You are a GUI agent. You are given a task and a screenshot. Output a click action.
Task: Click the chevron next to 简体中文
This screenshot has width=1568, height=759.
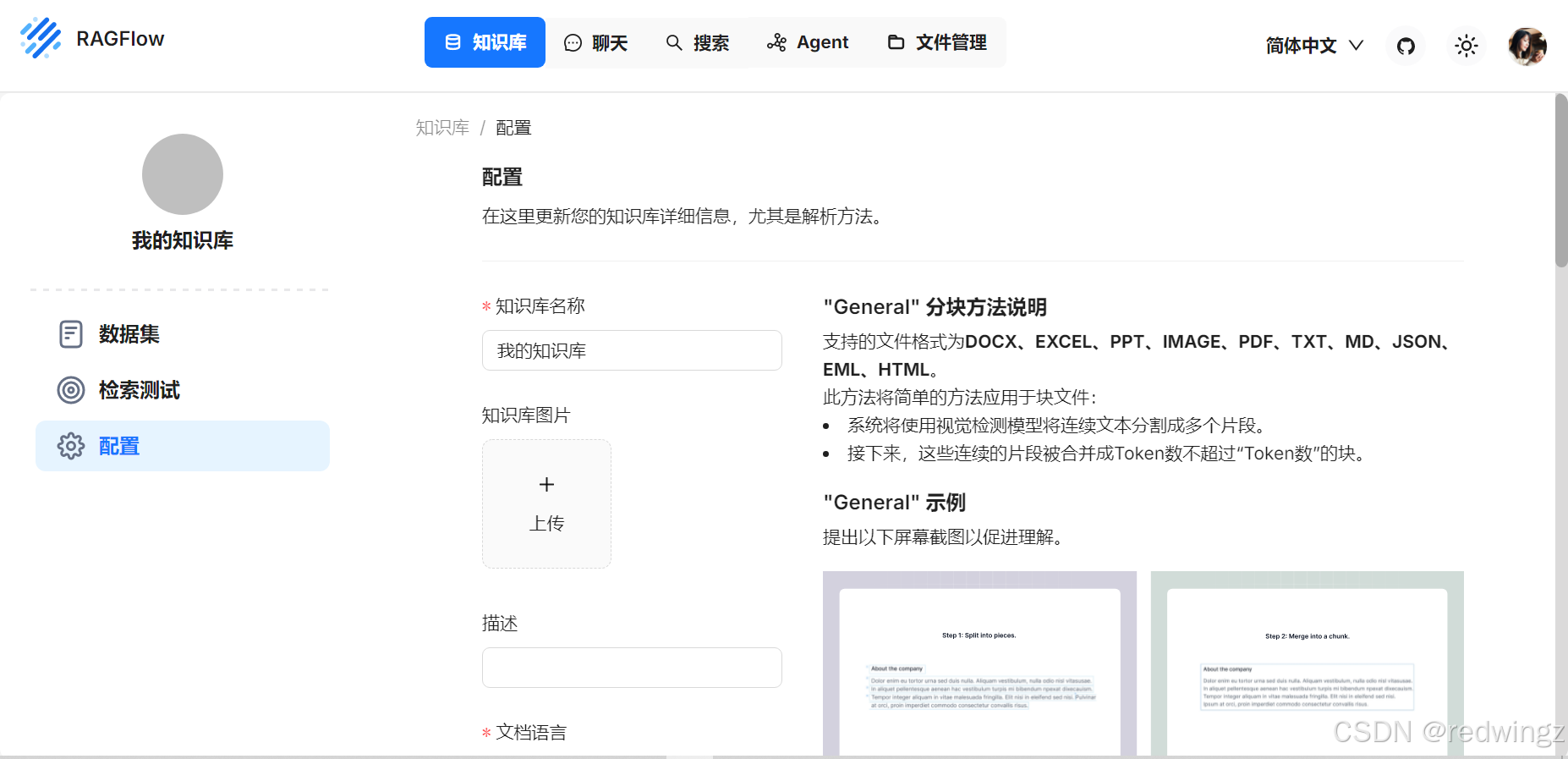[x=1356, y=46]
